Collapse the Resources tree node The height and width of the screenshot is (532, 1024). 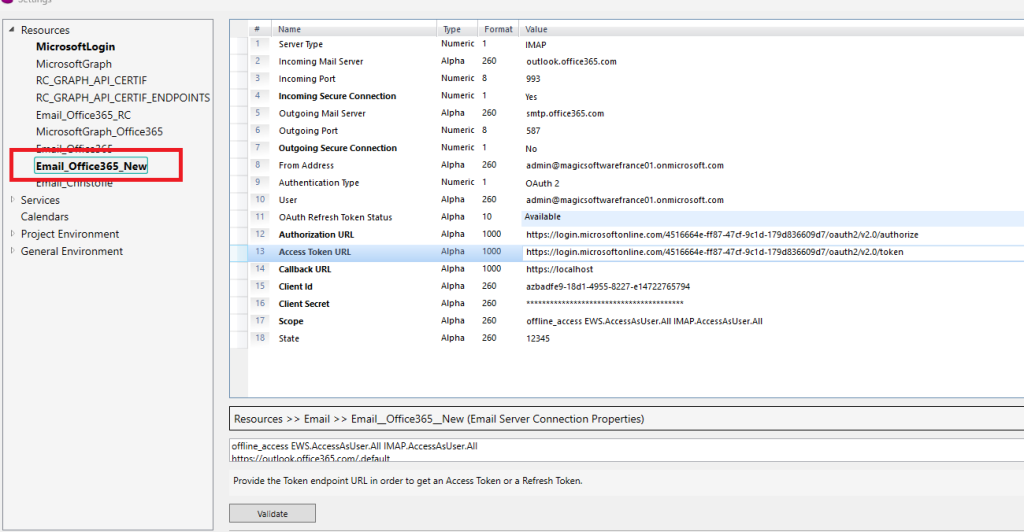click(12, 30)
